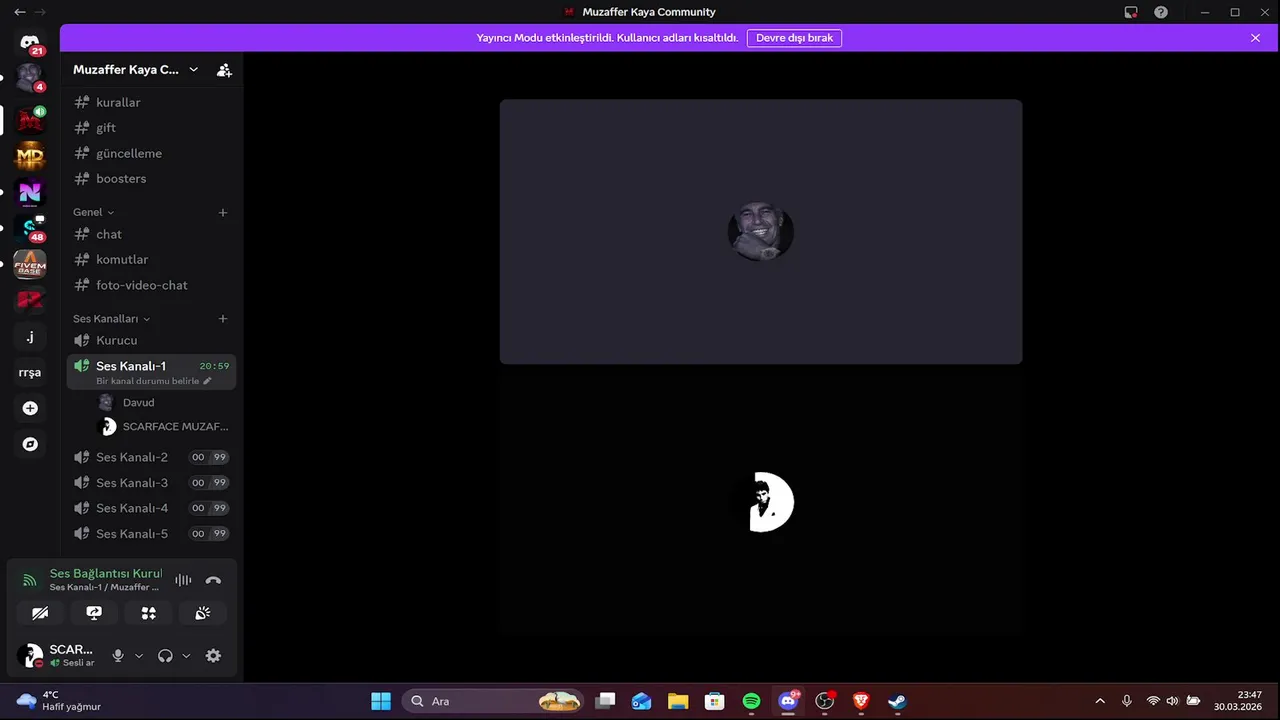Open microphone input options arrow

pos(139,656)
